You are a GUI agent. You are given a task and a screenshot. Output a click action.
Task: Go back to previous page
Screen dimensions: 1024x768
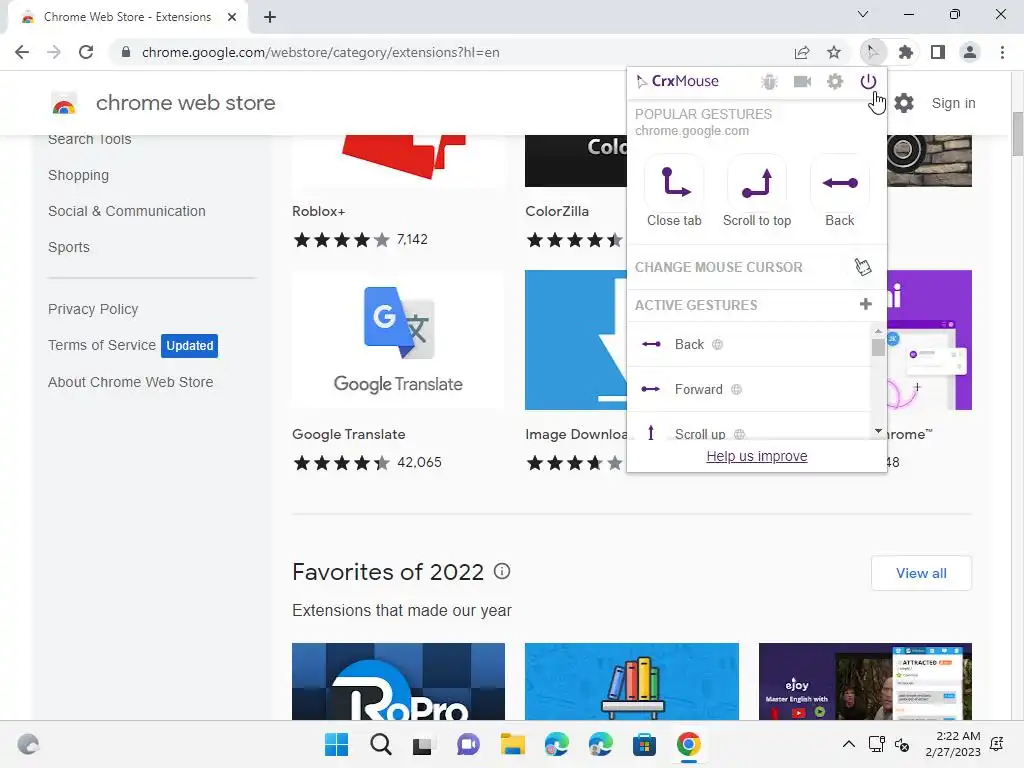tap(22, 52)
